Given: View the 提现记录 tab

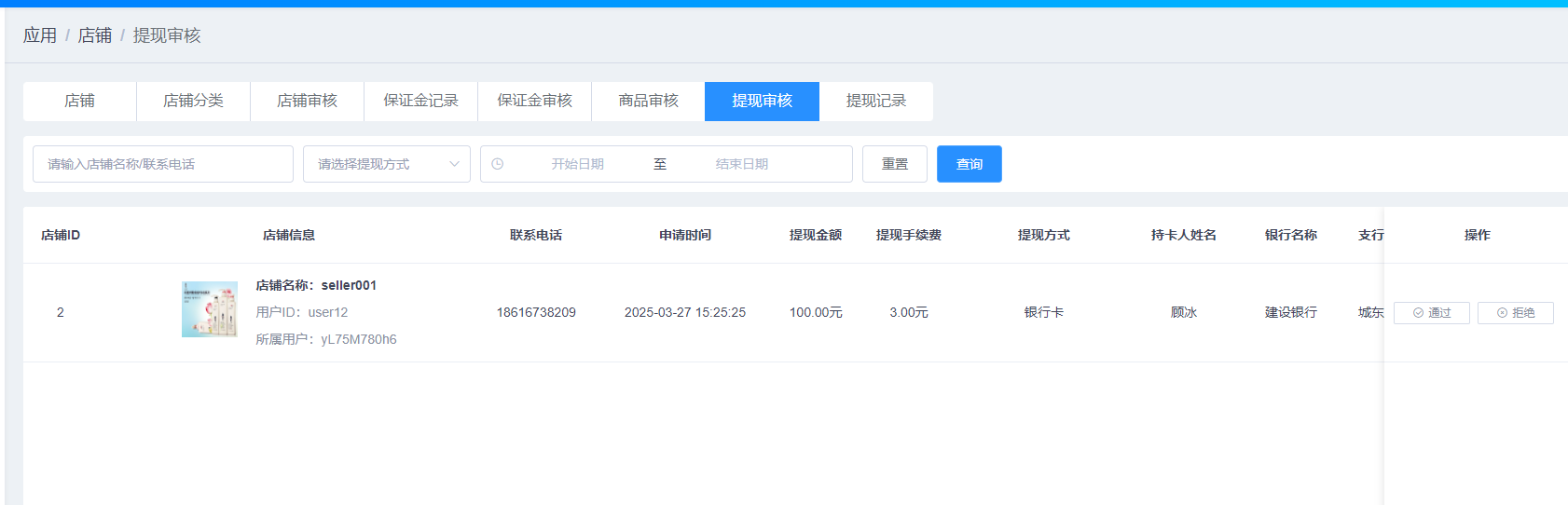Looking at the screenshot, I should 875,101.
